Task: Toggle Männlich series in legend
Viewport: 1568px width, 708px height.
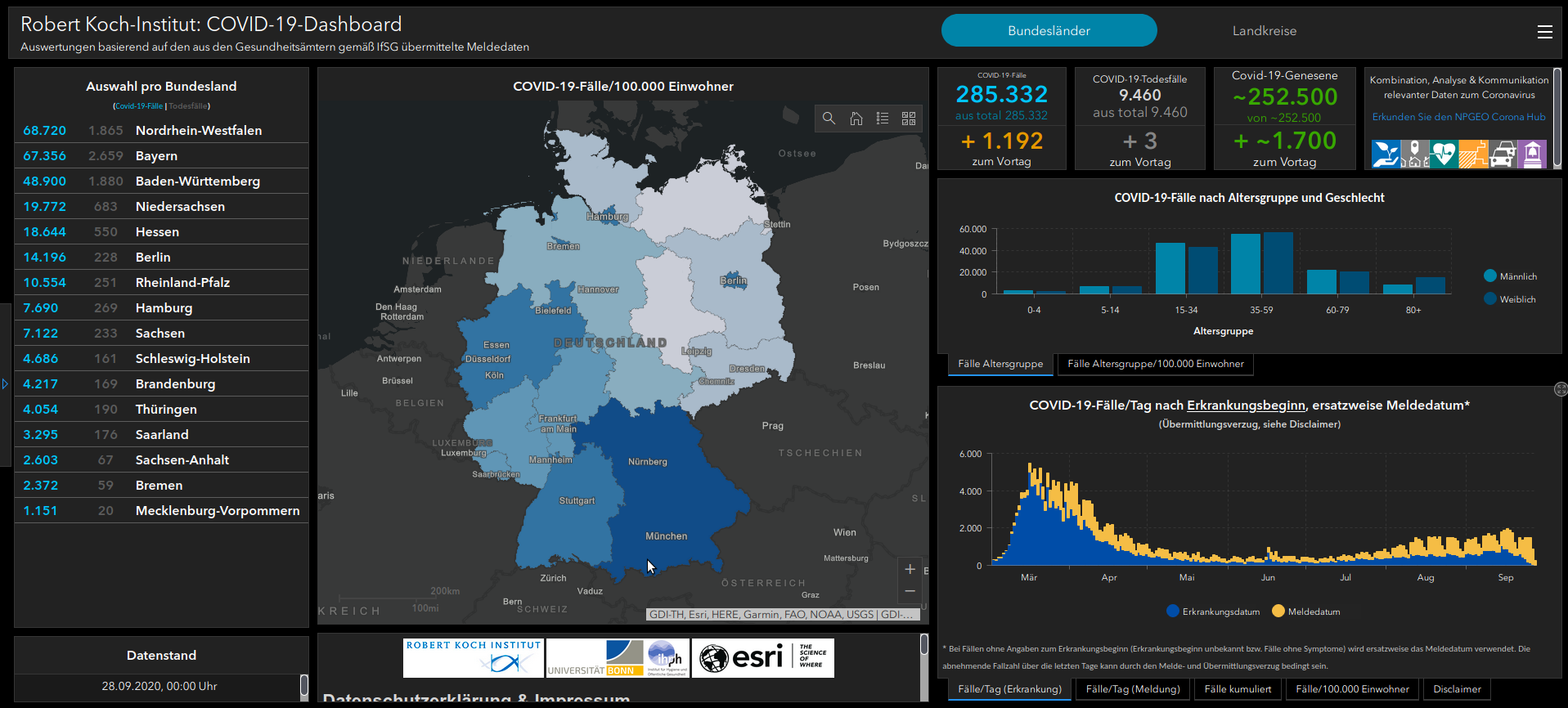Action: (x=1509, y=276)
